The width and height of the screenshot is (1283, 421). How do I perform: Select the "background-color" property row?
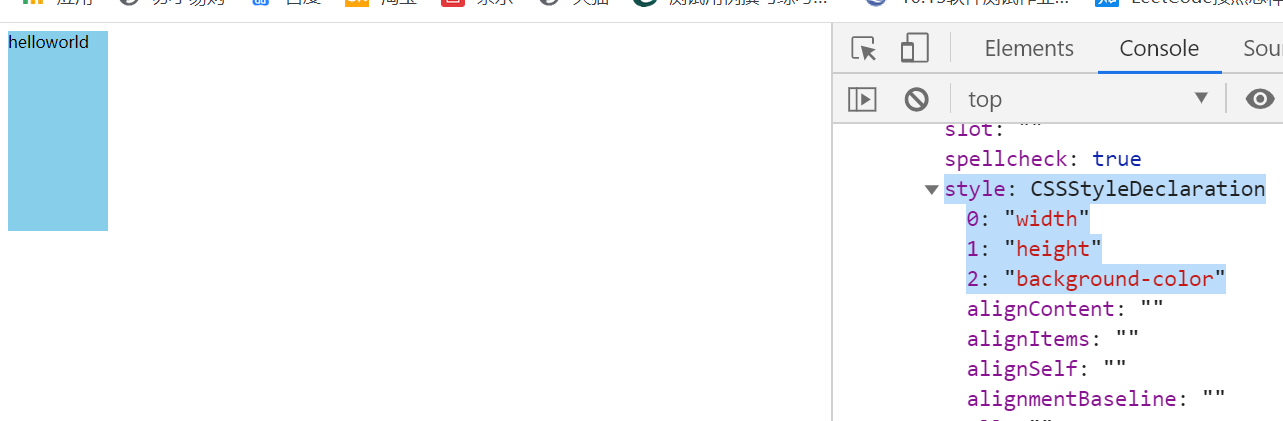(x=1096, y=279)
